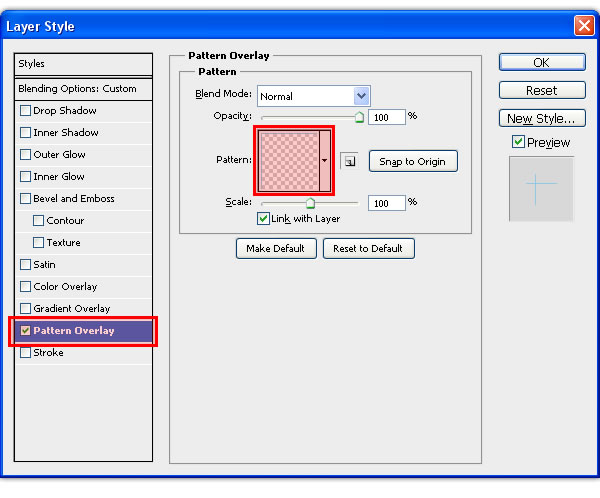Check the Contour option
Viewport: 600px width, 498px height.
(x=38, y=220)
